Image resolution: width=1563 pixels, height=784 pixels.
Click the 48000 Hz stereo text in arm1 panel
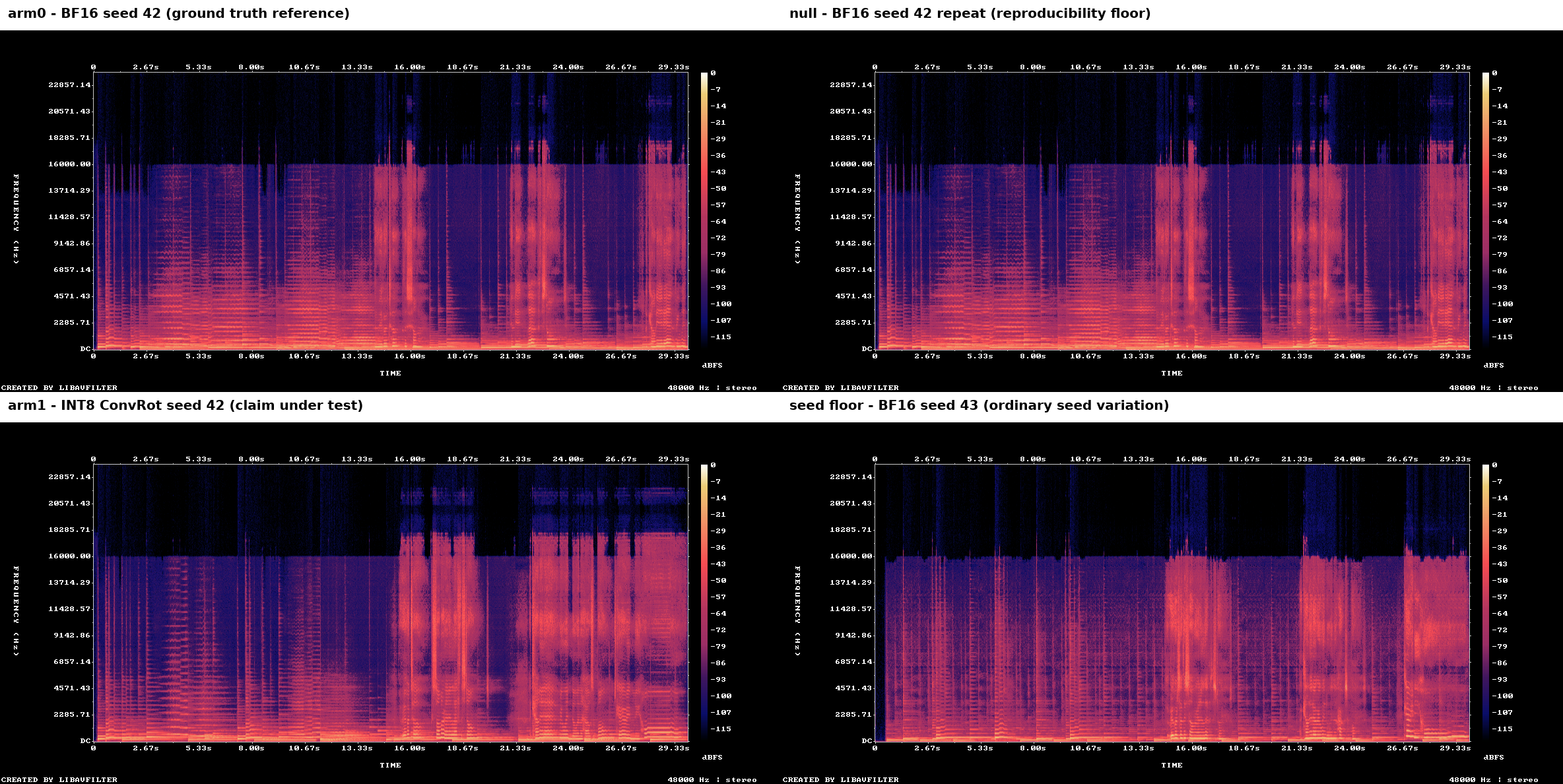712,779
